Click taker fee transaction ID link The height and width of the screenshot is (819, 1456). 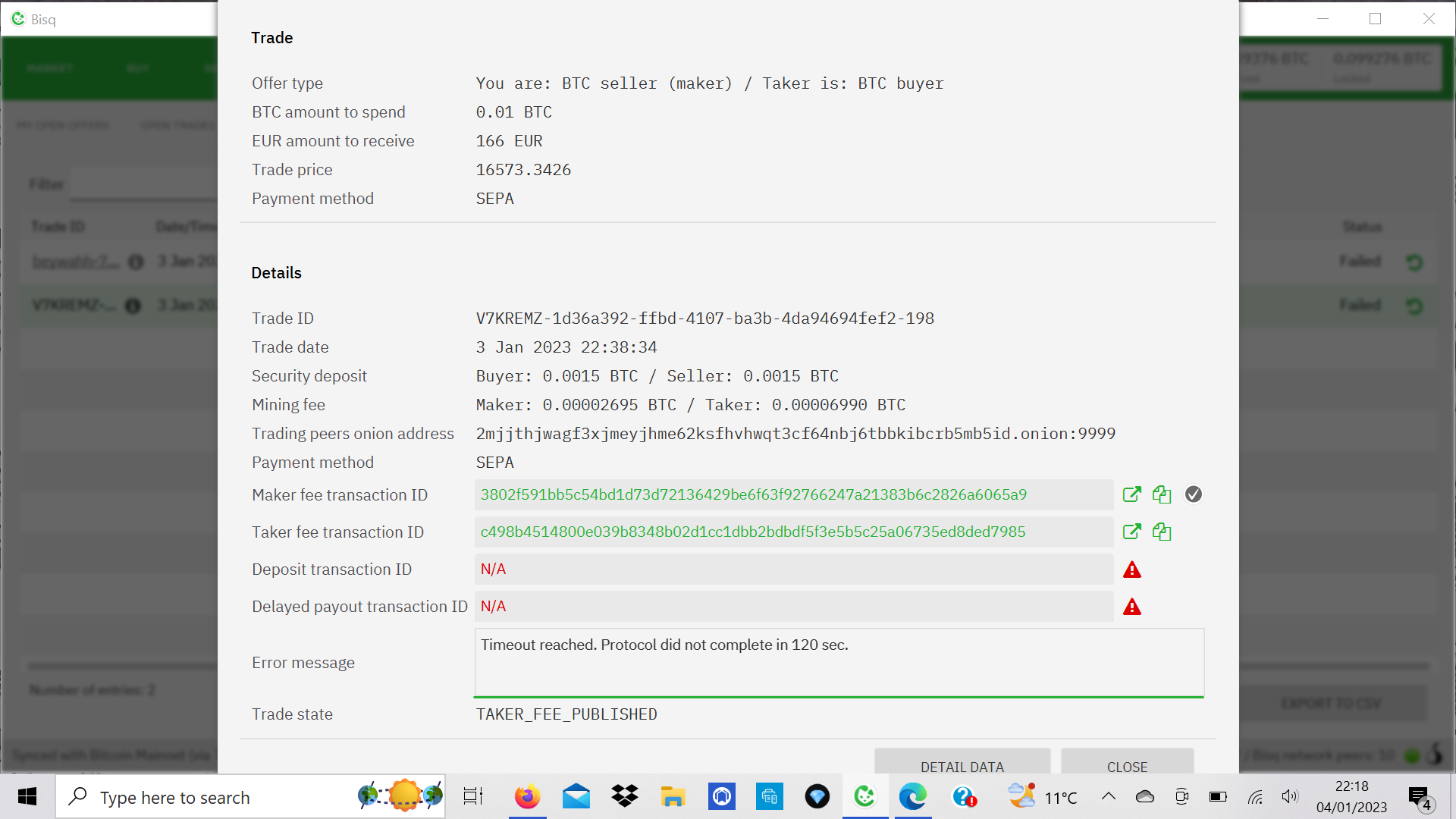(x=752, y=532)
